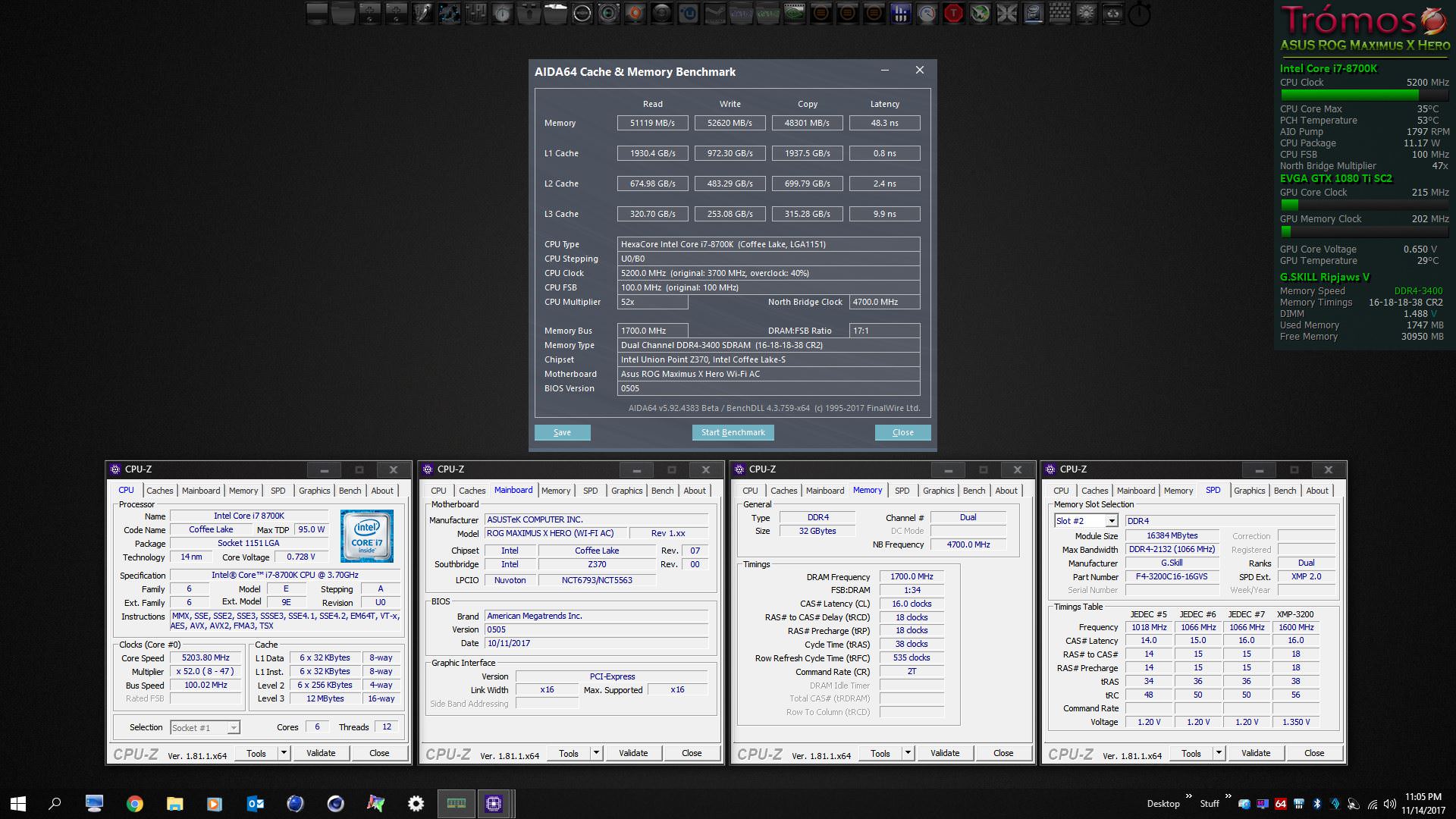Image resolution: width=1456 pixels, height=819 pixels.
Task: Expand the Desktop toolbar chevron in the taskbar
Action: 1189,796
